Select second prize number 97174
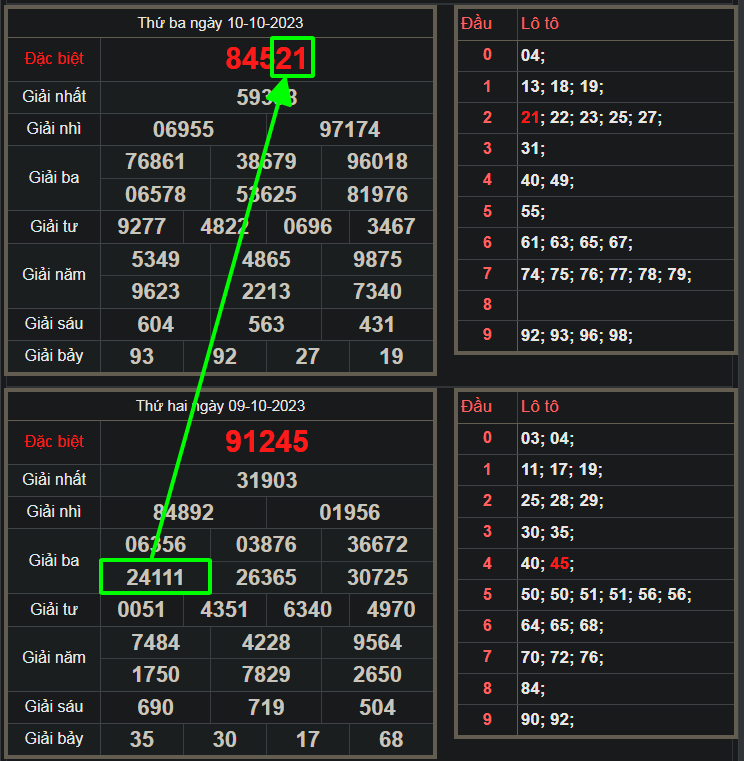Image resolution: width=744 pixels, height=761 pixels. [x=349, y=130]
